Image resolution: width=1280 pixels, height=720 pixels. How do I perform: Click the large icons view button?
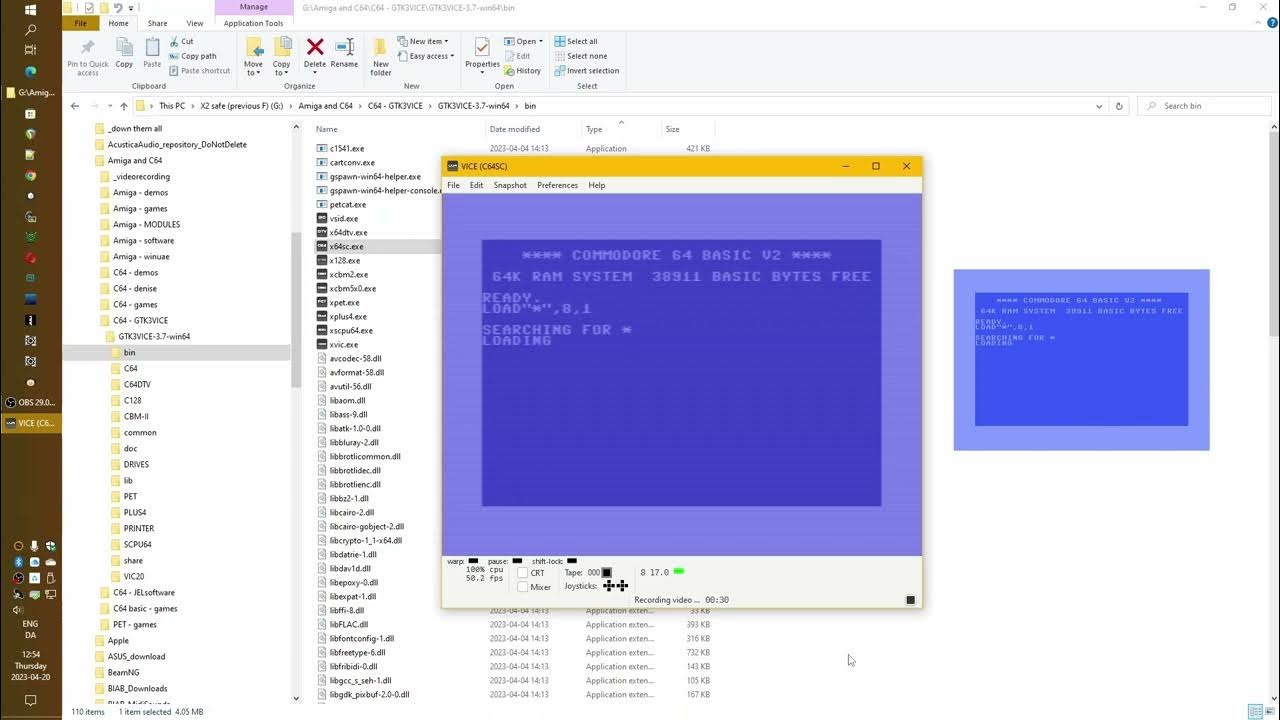coord(1268,712)
